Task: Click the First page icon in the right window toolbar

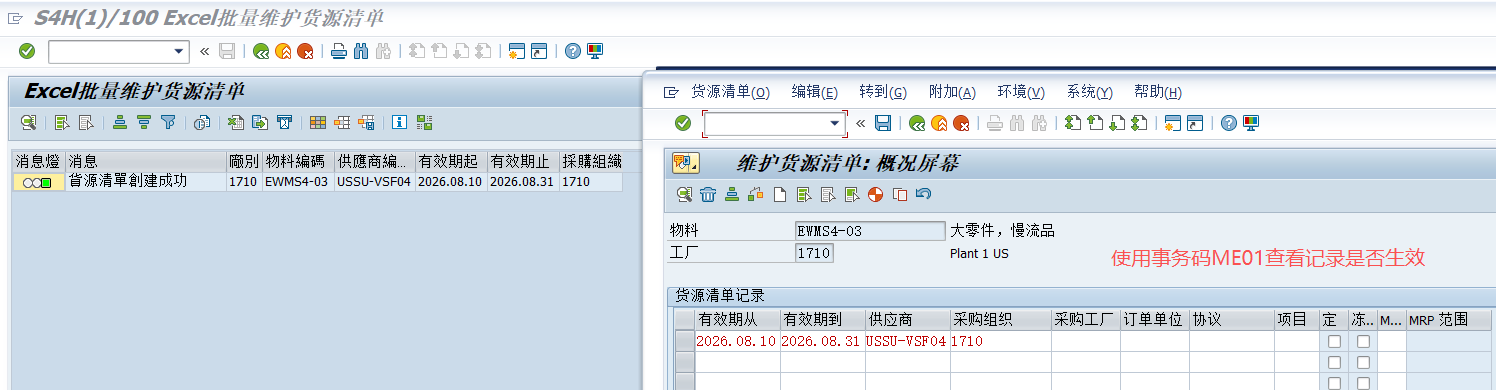Action: click(x=1072, y=123)
